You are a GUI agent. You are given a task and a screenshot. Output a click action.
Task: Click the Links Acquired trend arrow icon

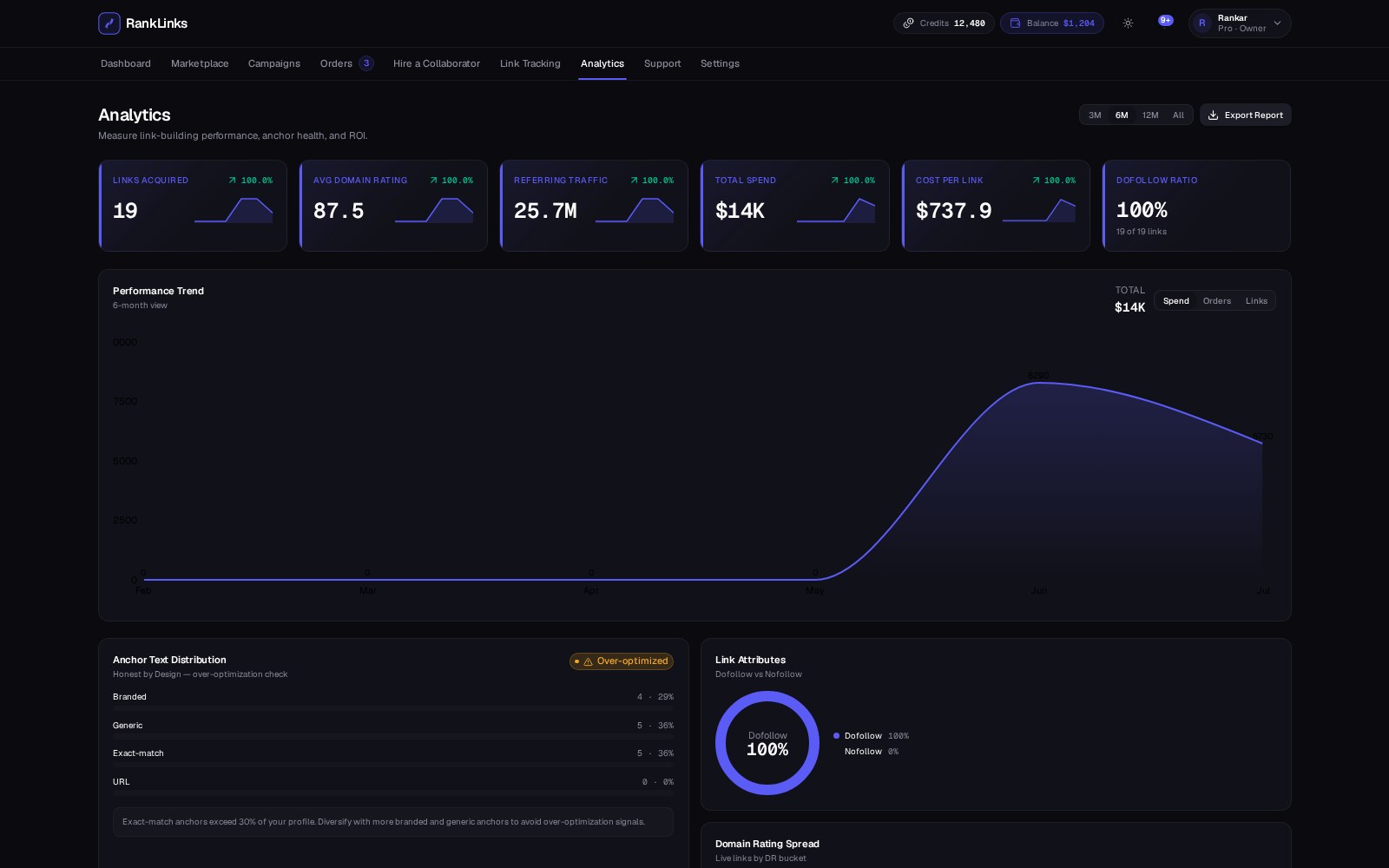point(232,181)
